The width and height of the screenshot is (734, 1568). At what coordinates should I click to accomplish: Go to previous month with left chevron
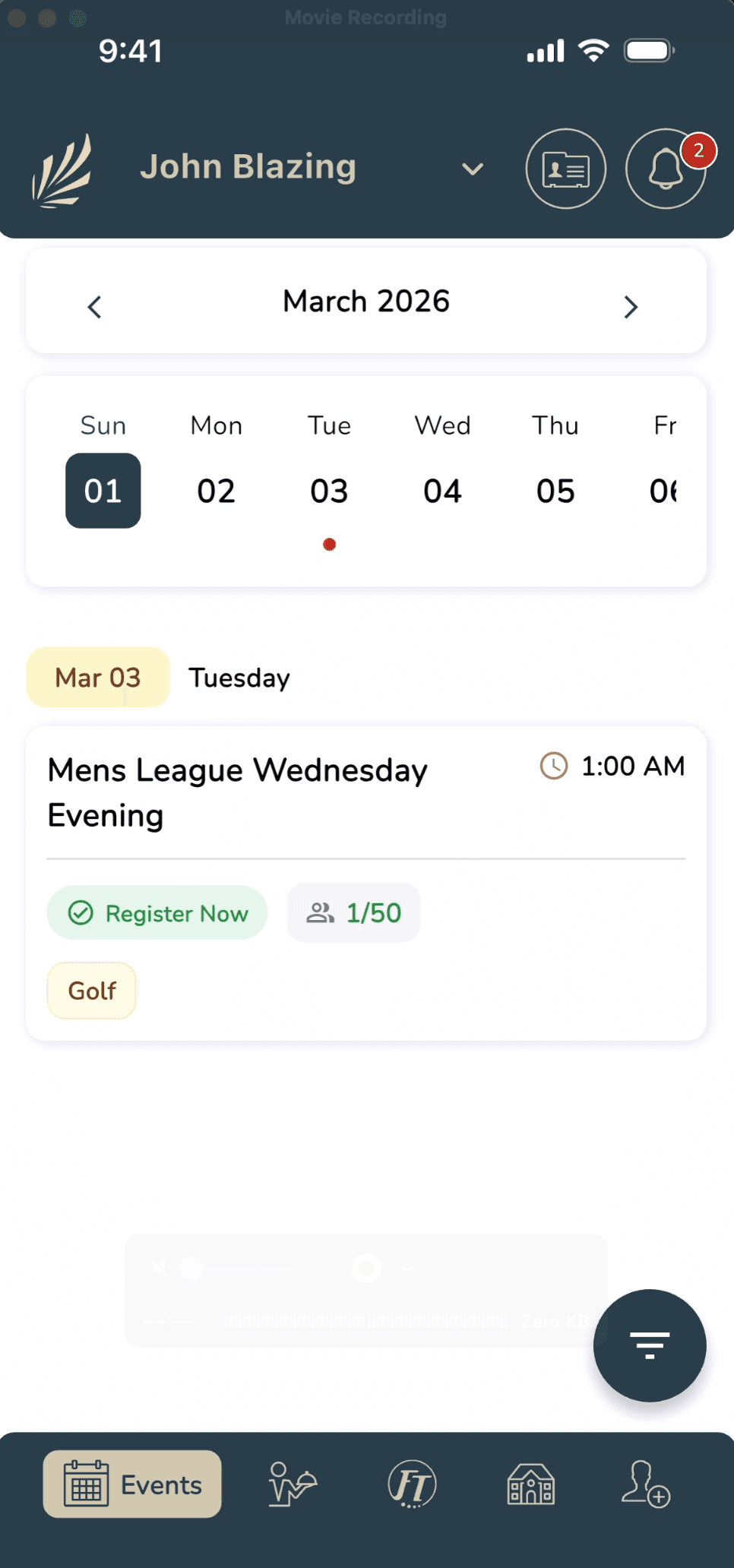pos(94,307)
